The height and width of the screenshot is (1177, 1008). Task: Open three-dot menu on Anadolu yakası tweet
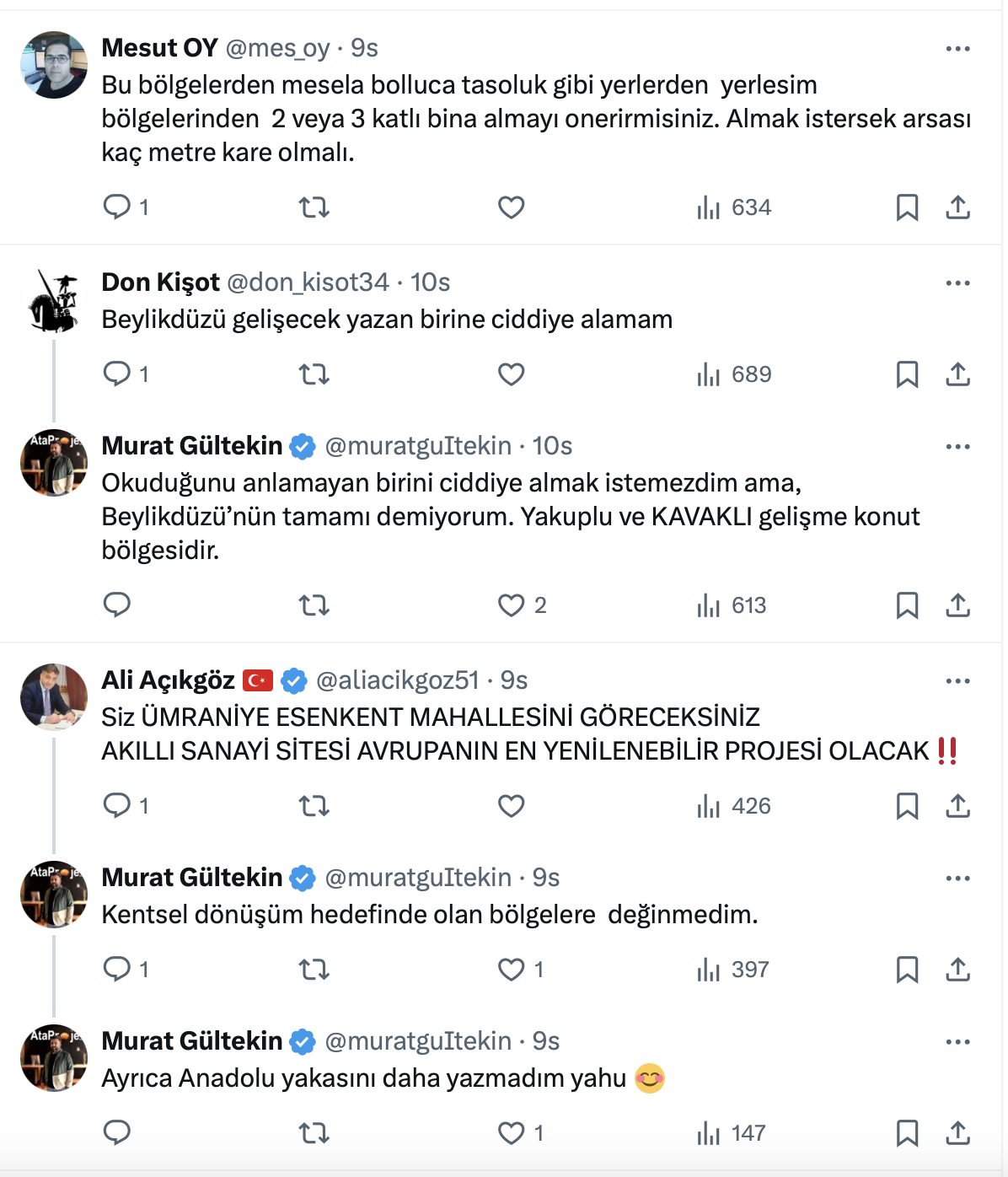coord(957,1042)
